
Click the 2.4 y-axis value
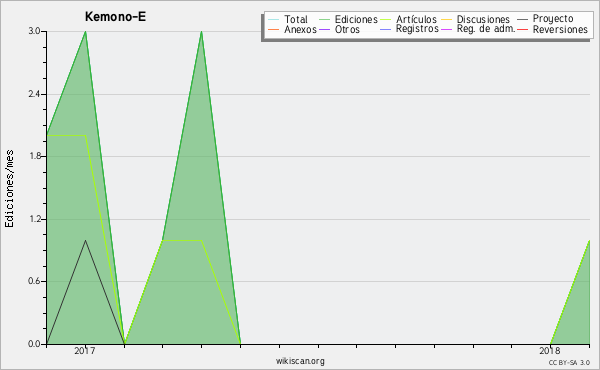[34, 94]
